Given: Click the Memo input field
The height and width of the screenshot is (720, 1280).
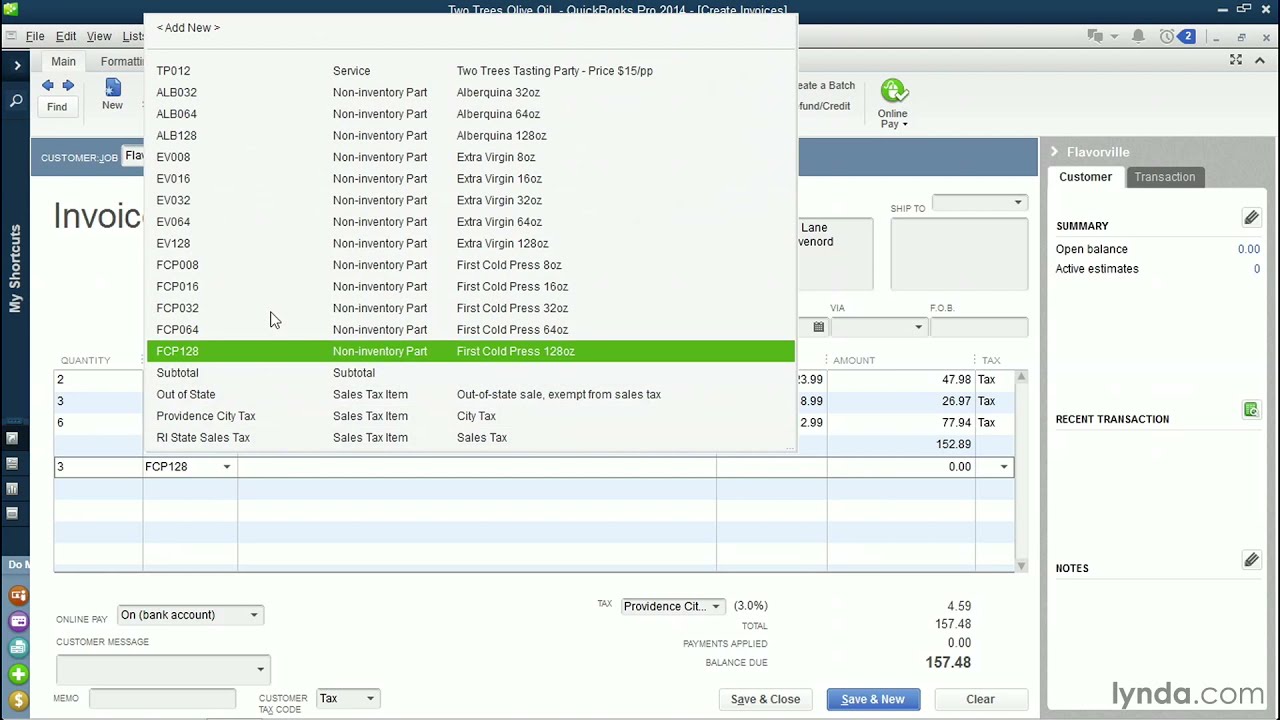Looking at the screenshot, I should 162,698.
